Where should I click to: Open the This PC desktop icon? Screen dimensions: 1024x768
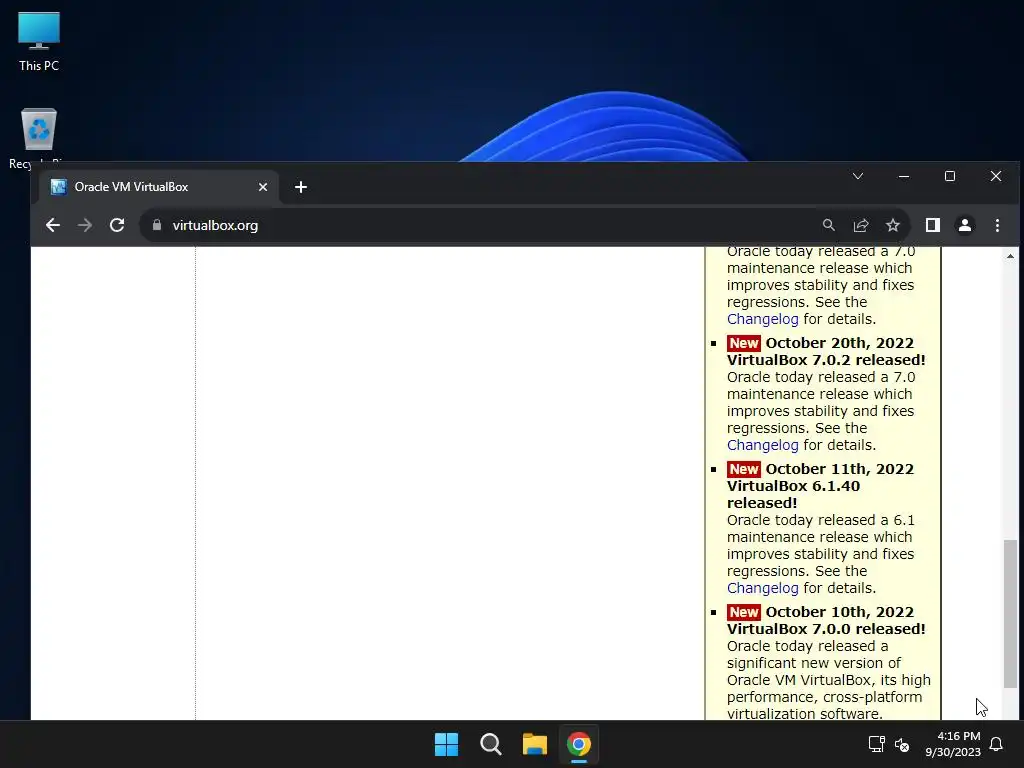pyautogui.click(x=39, y=42)
